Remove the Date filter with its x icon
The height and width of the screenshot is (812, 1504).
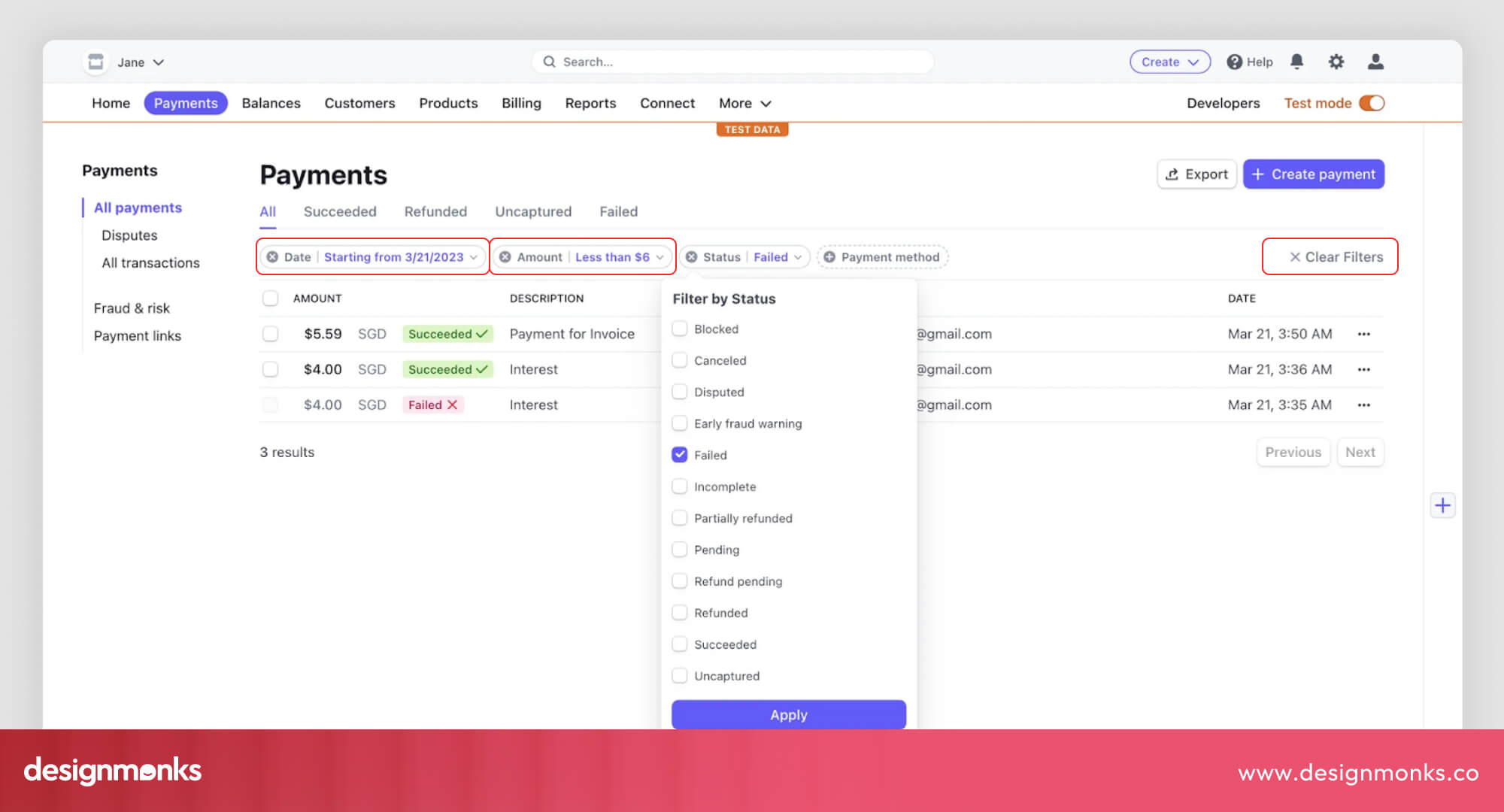click(272, 257)
